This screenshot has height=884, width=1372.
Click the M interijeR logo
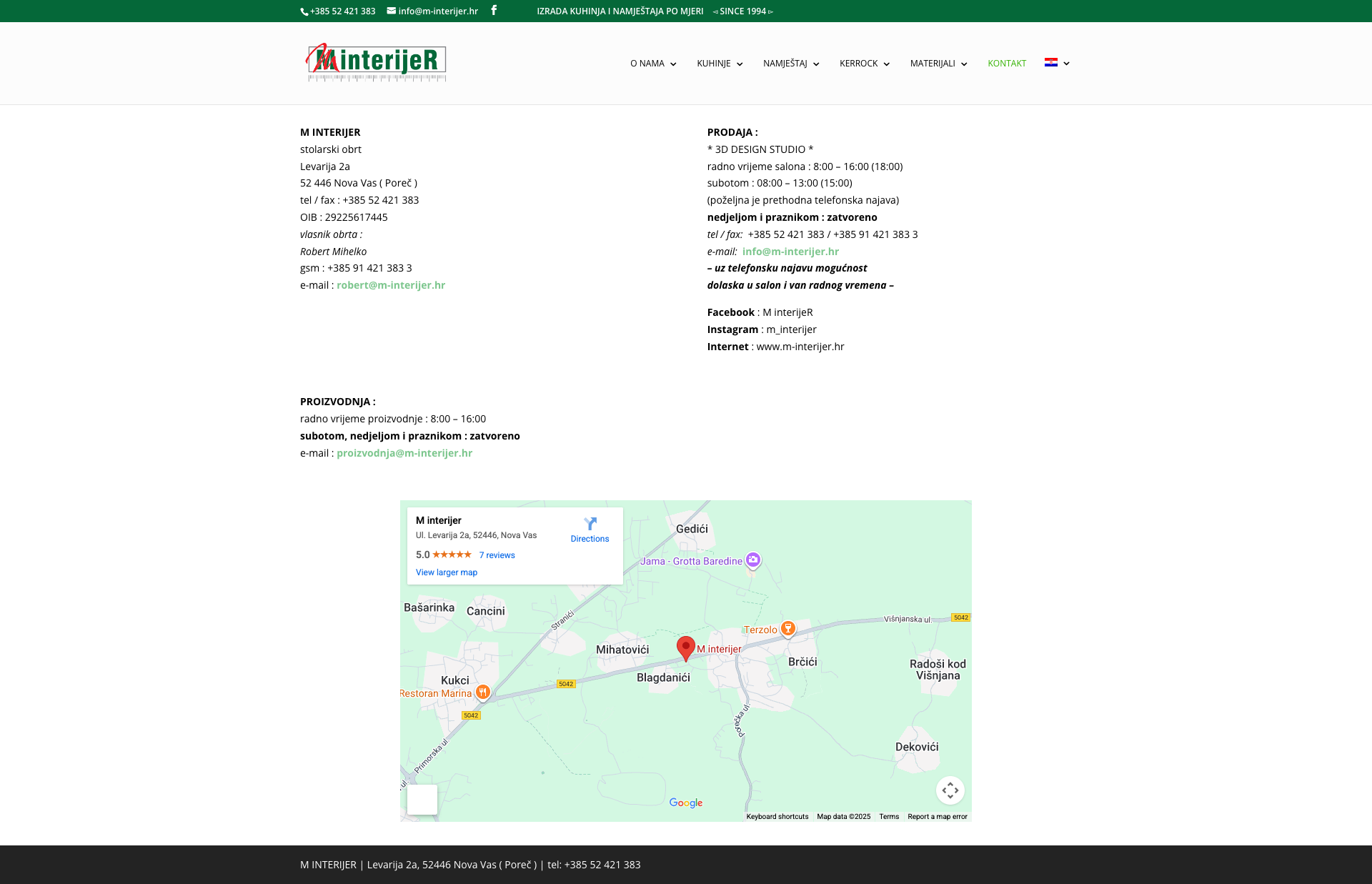click(376, 62)
